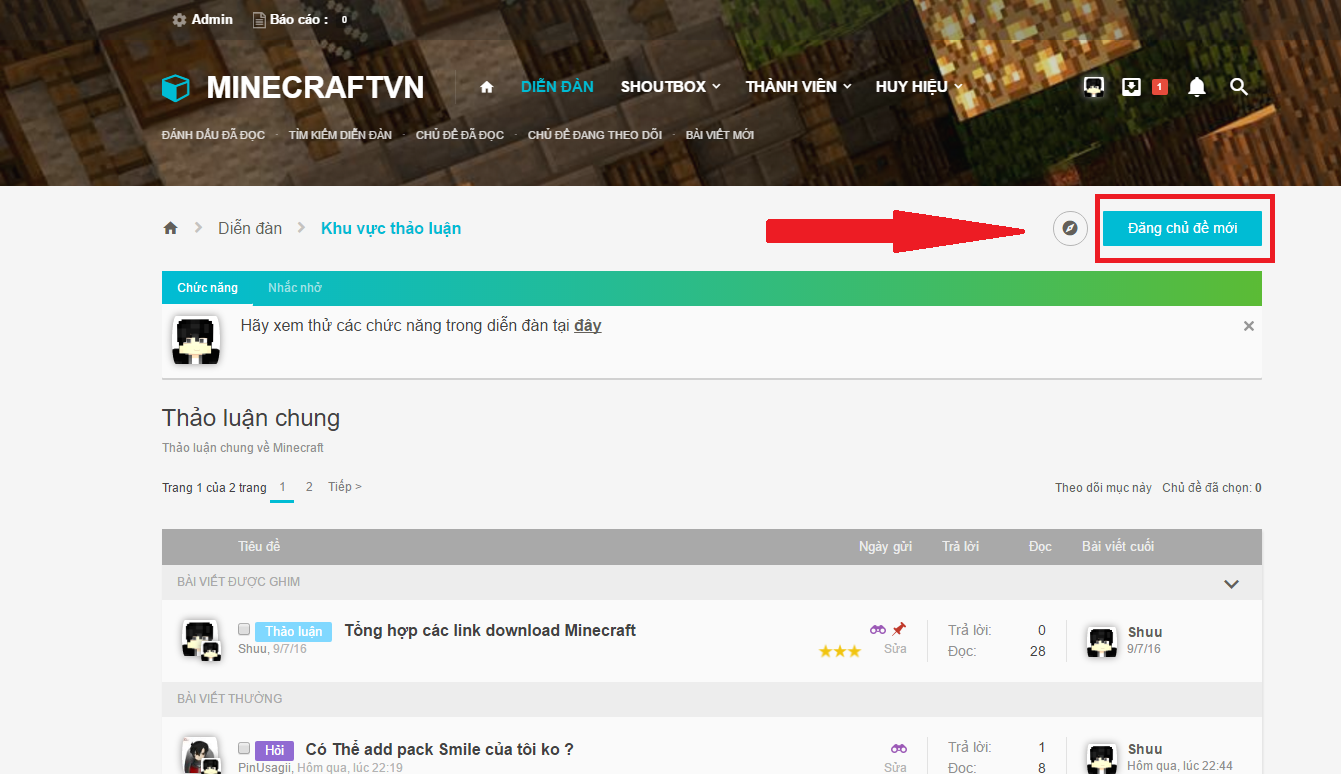Open the Admin gear settings icon

(x=179, y=20)
